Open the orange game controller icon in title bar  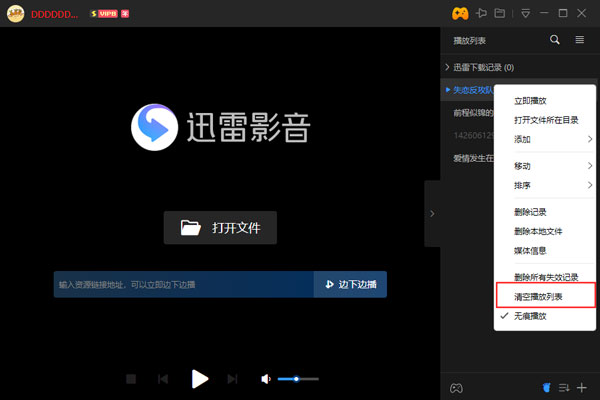[x=460, y=14]
